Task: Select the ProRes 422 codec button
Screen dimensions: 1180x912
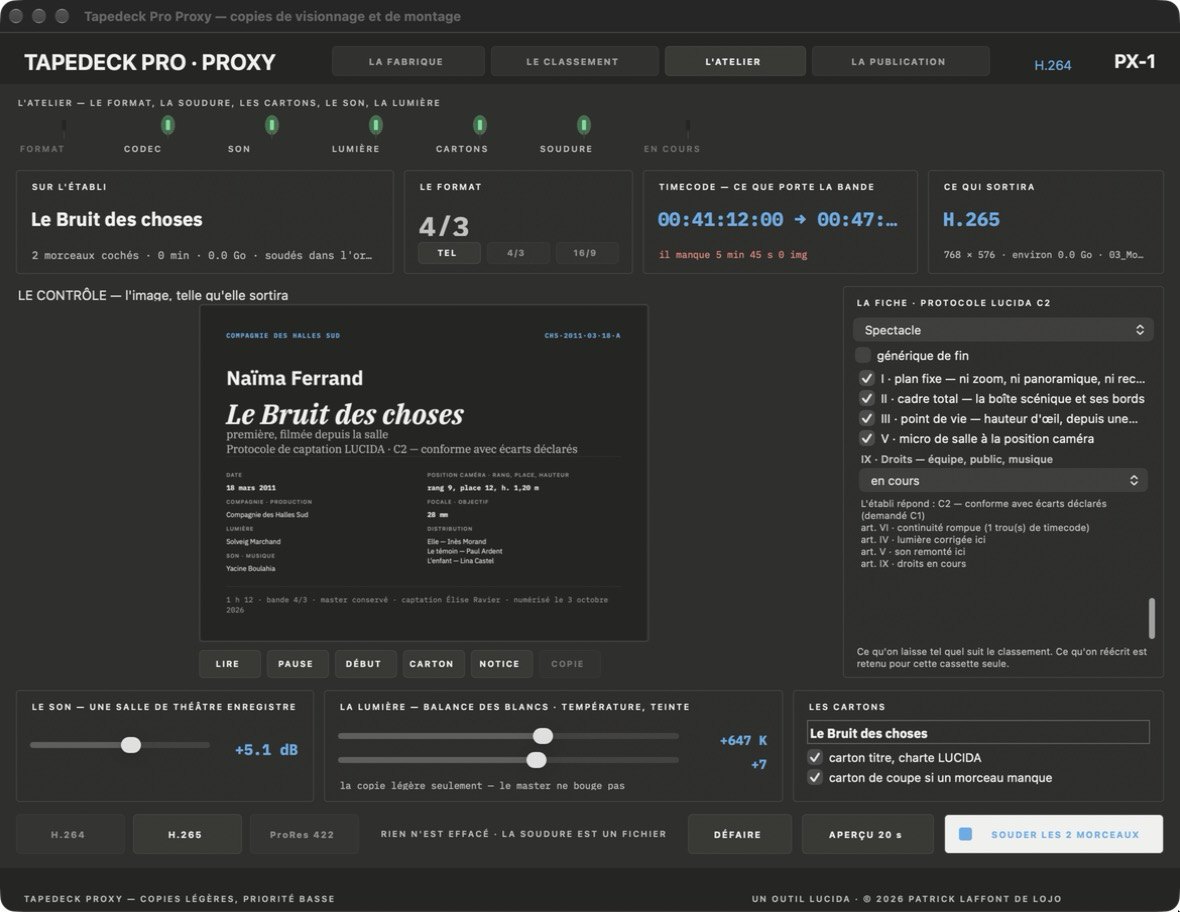Action: 303,834
